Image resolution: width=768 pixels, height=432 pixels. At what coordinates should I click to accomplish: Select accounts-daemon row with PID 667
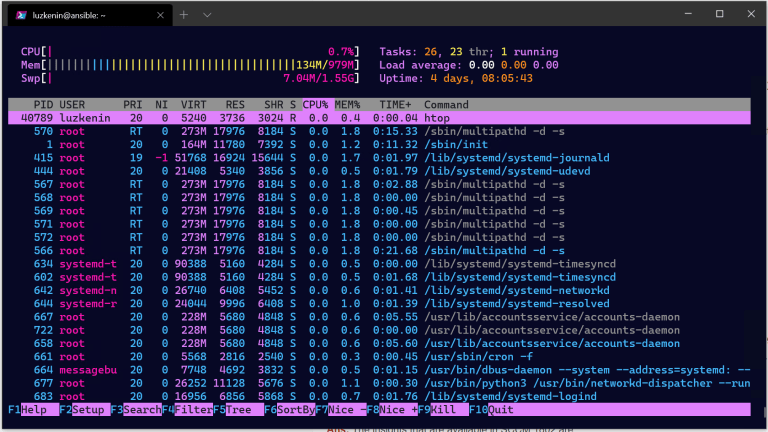coord(379,317)
